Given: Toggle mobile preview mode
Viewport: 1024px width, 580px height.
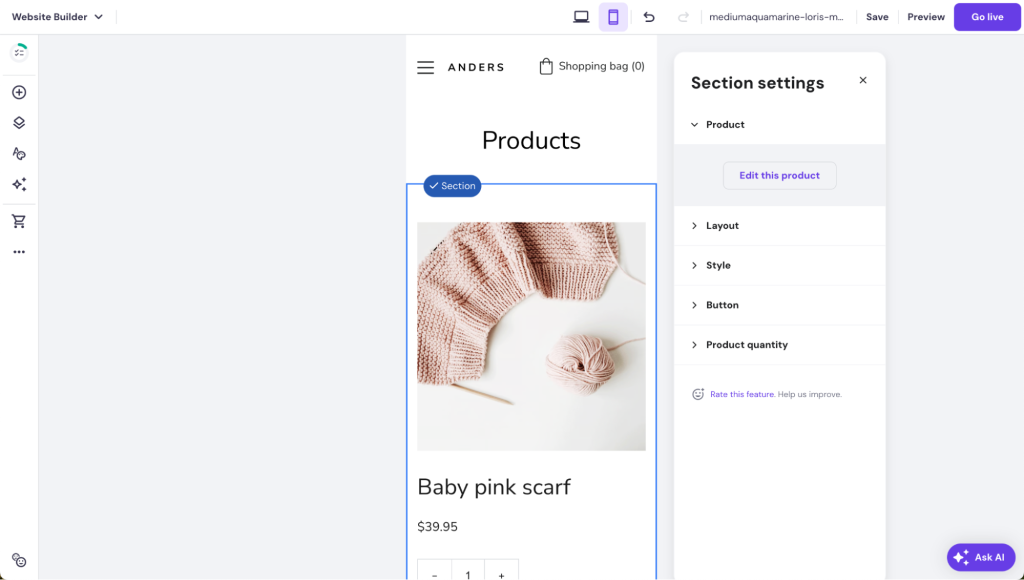Looking at the screenshot, I should pyautogui.click(x=613, y=16).
